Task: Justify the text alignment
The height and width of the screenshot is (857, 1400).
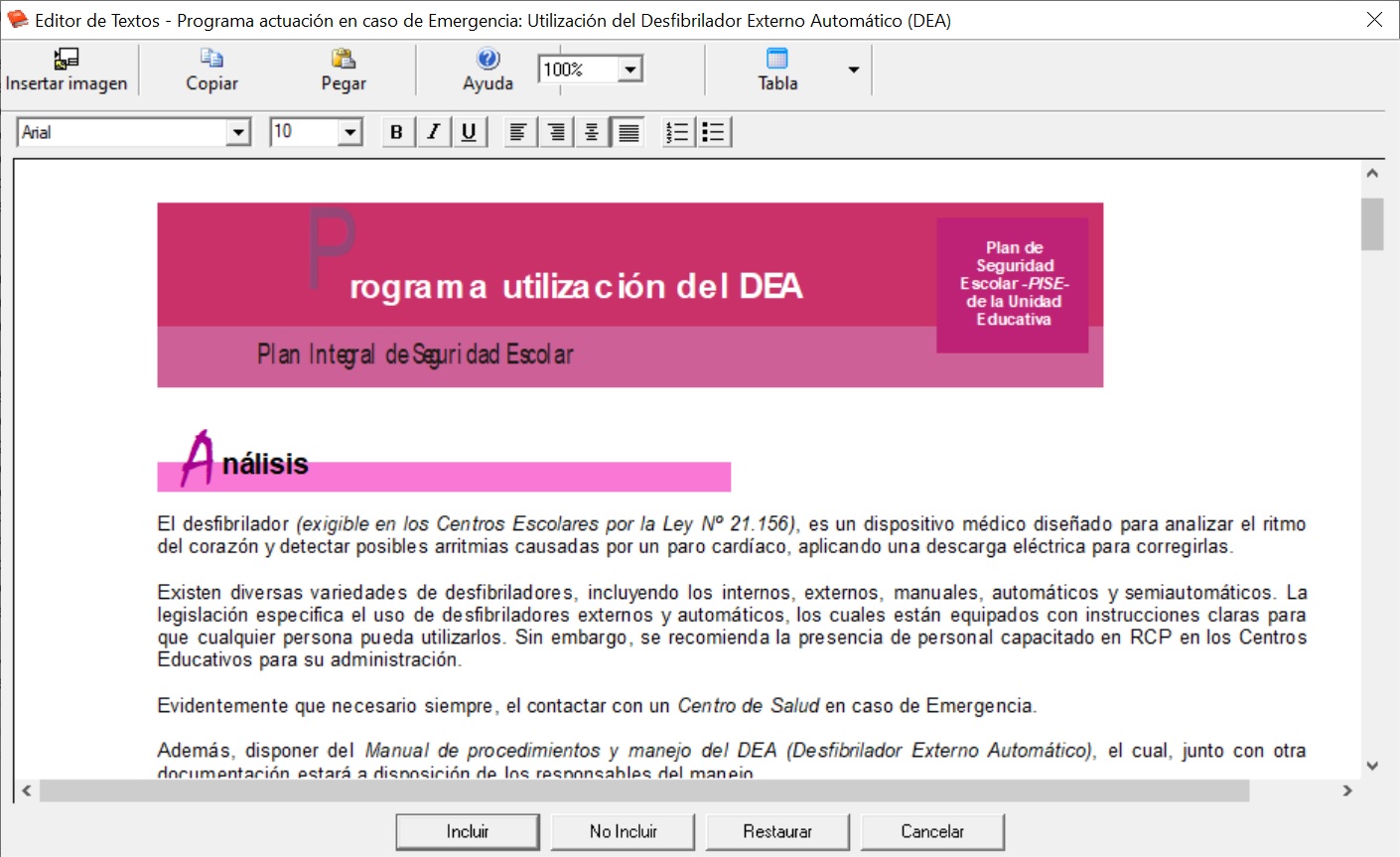Action: click(x=629, y=132)
